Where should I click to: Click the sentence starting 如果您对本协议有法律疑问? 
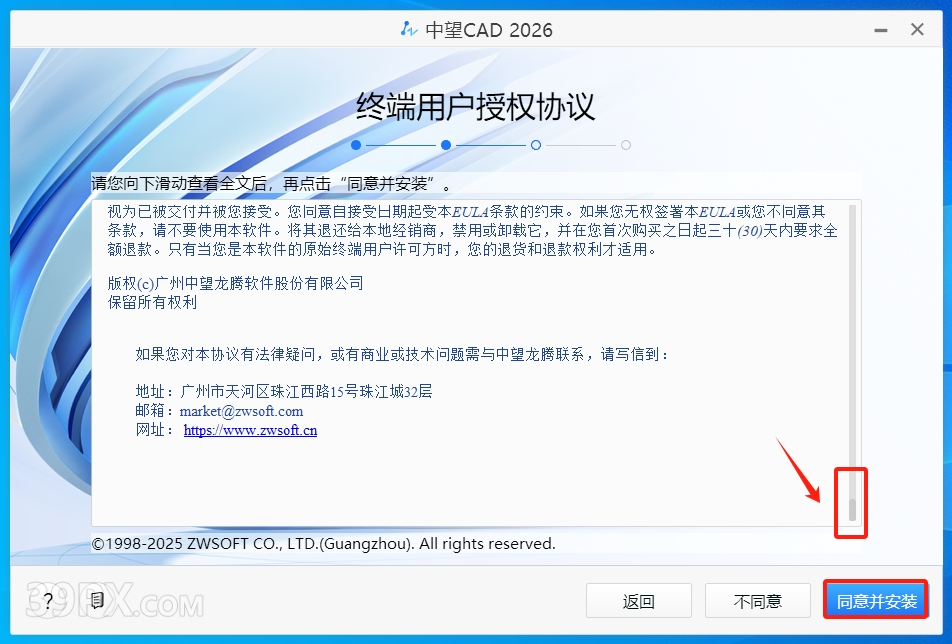point(401,354)
